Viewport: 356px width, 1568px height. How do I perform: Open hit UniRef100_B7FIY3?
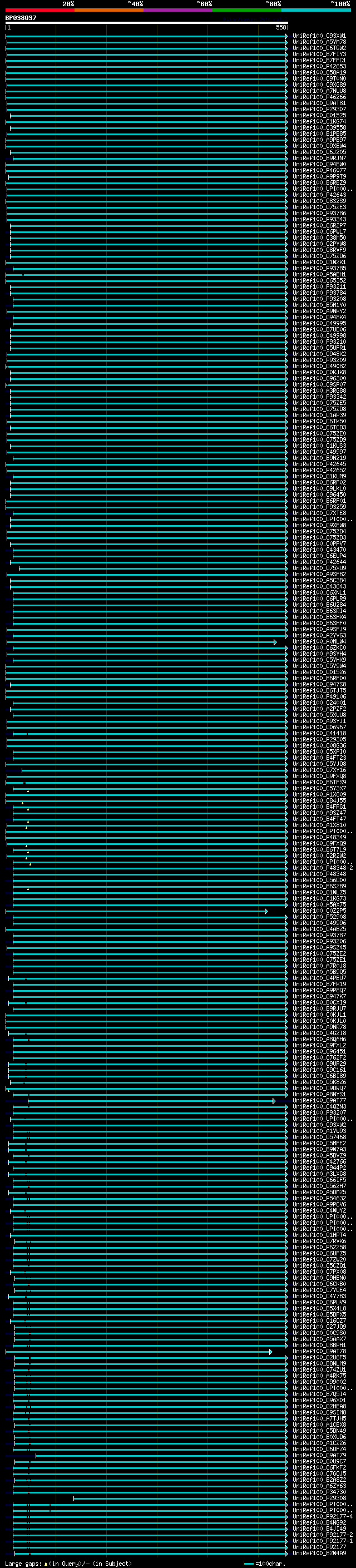(x=319, y=54)
